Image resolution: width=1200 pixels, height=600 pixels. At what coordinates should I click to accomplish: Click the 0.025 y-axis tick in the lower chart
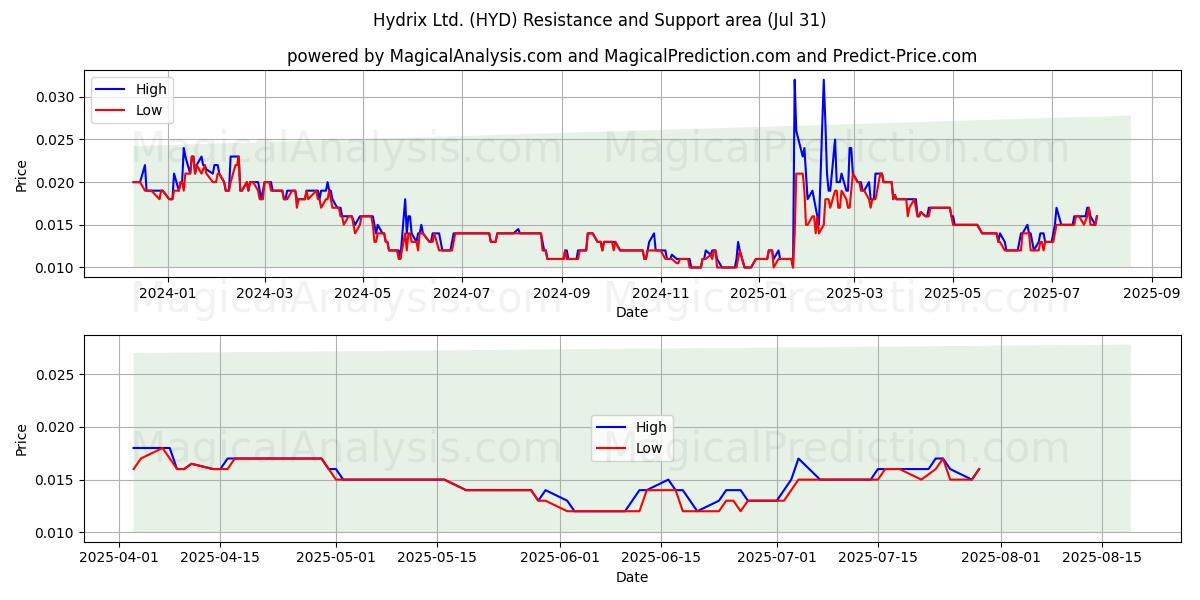(x=55, y=375)
